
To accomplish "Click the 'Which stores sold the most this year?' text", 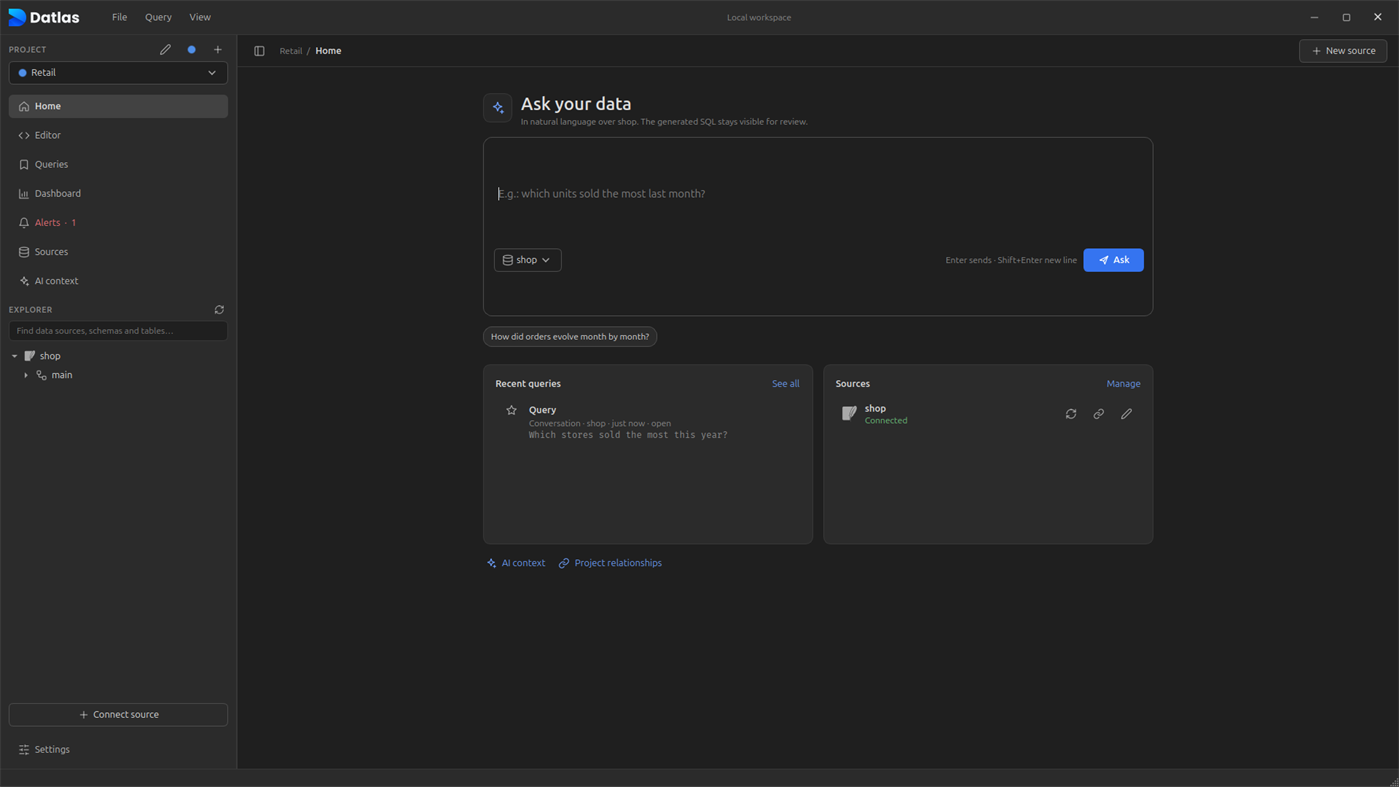I will [628, 435].
